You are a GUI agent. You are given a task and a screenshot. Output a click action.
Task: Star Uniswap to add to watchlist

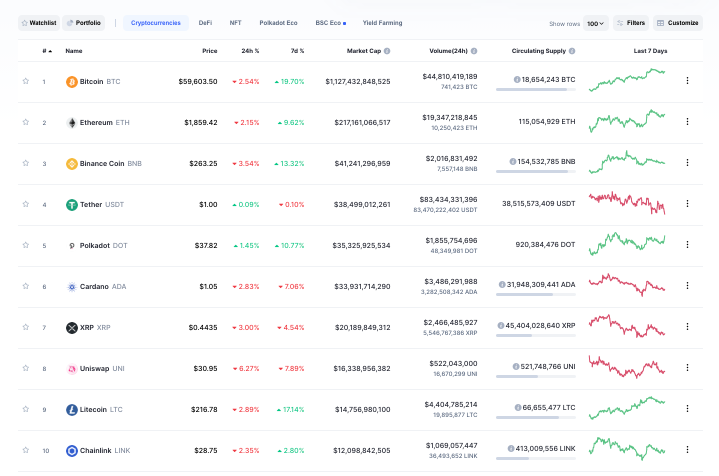point(25,368)
